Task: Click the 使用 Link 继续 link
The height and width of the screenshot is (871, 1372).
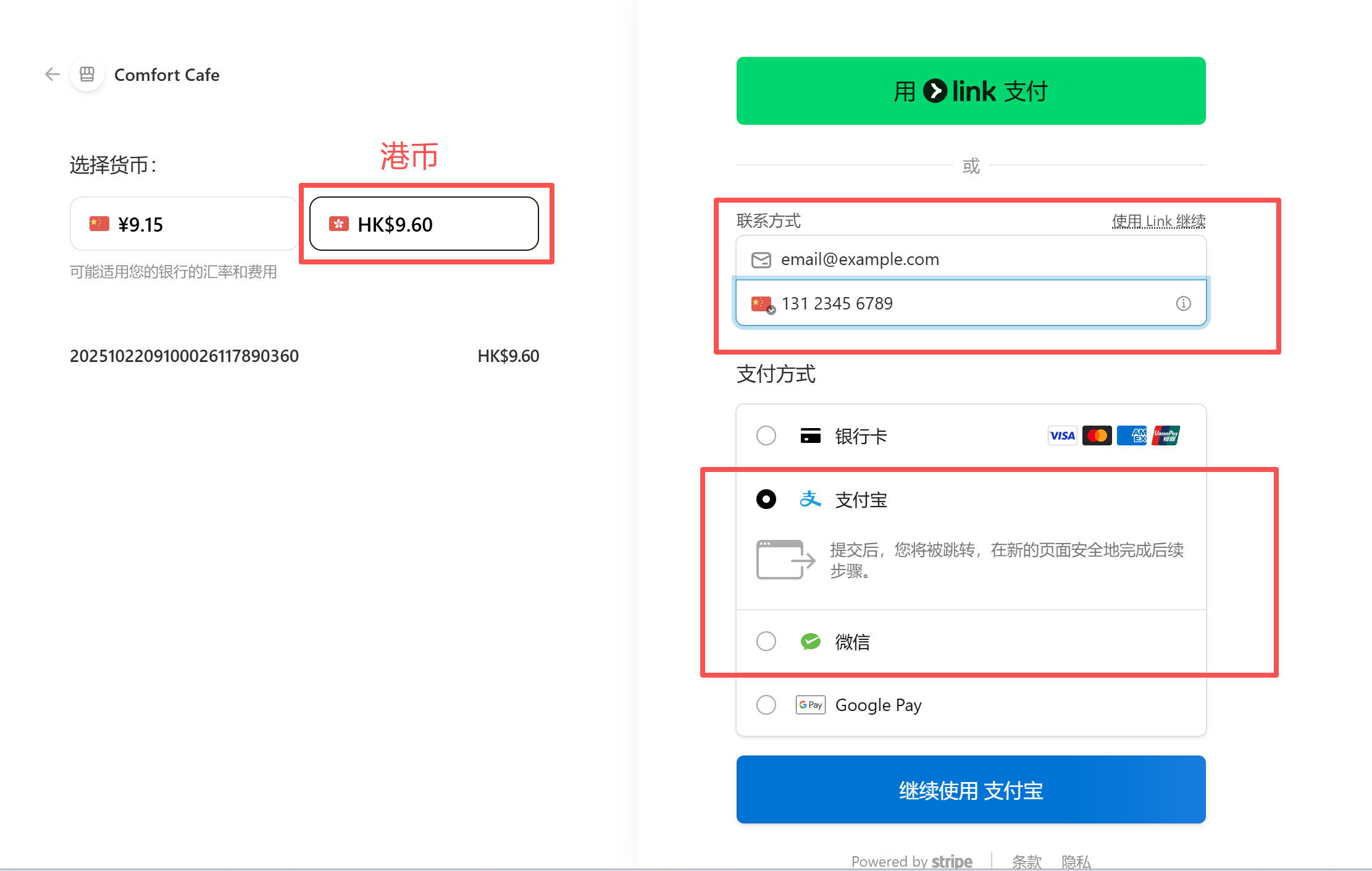Action: 1158,221
